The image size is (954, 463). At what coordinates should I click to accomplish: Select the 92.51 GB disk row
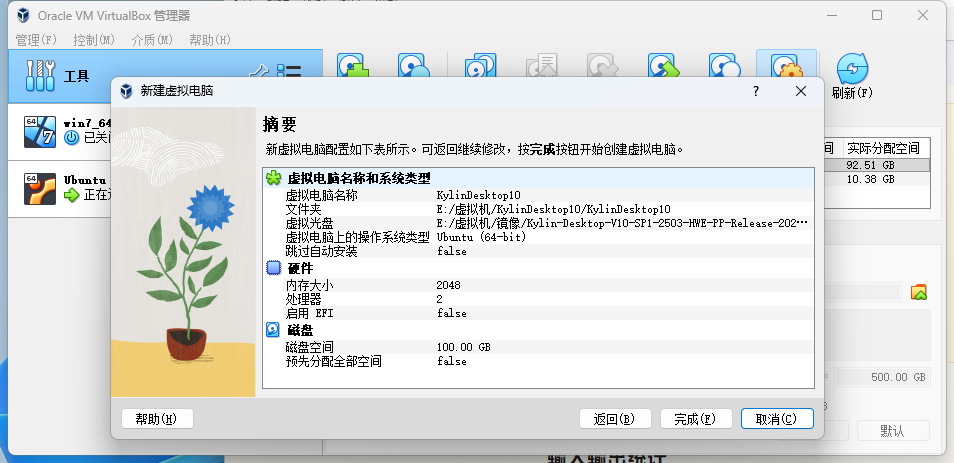tap(876, 165)
